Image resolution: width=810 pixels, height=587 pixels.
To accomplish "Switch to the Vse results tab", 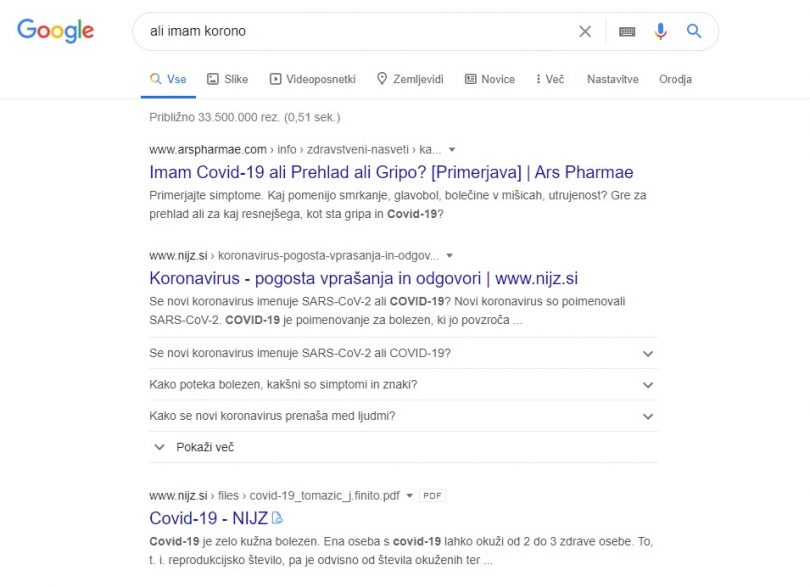I will (172, 78).
